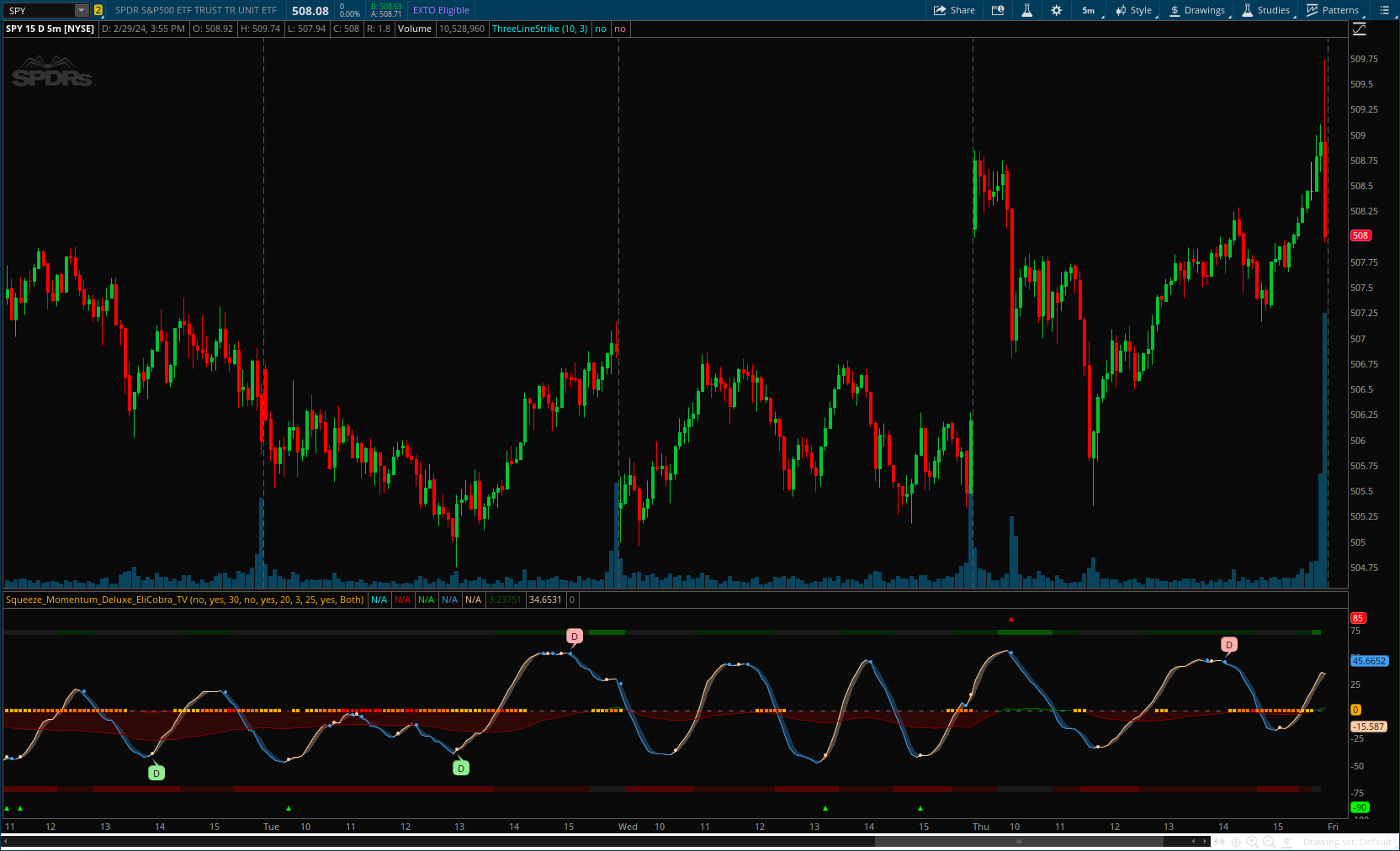Click the 'Thu' date label on time axis
This screenshot has width=1400, height=851.
tap(981, 827)
